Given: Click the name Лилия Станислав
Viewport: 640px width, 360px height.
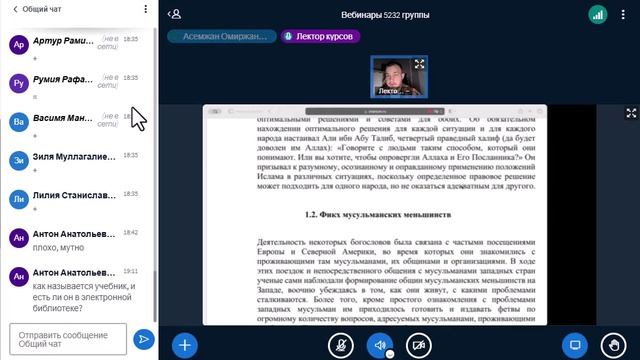Looking at the screenshot, I should [74, 196].
